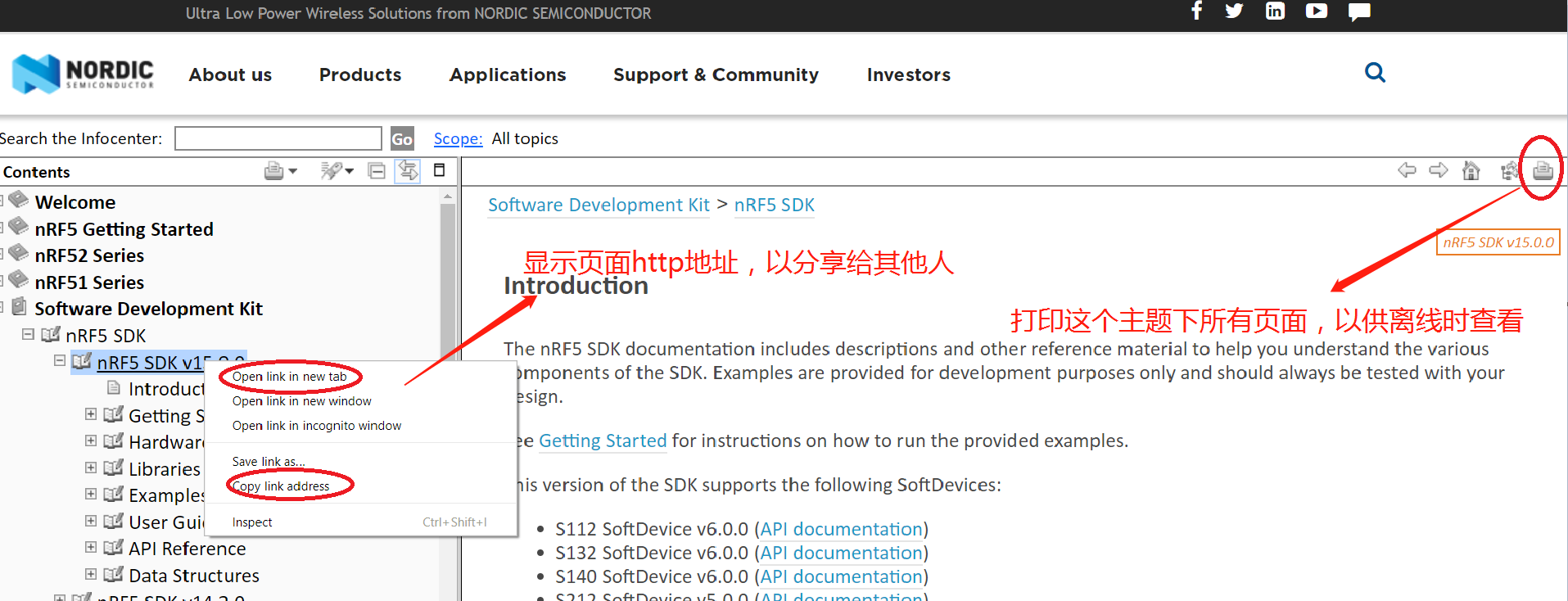The width and height of the screenshot is (1568, 601).
Task: Open S132 SoftDevice API documentation link
Action: 842,553
